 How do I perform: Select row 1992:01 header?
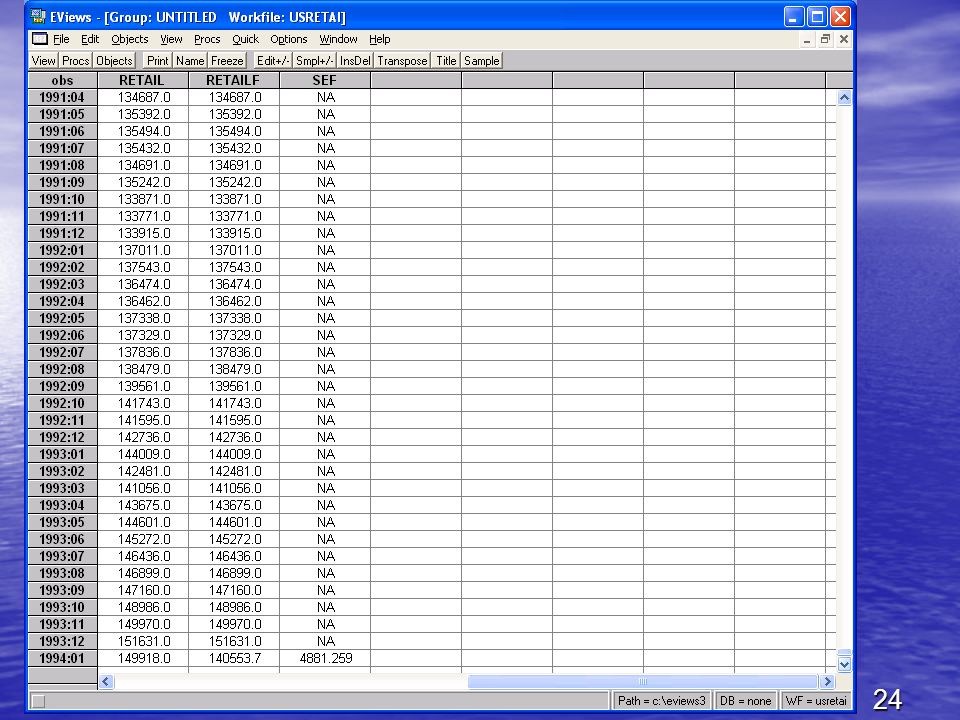[62, 250]
